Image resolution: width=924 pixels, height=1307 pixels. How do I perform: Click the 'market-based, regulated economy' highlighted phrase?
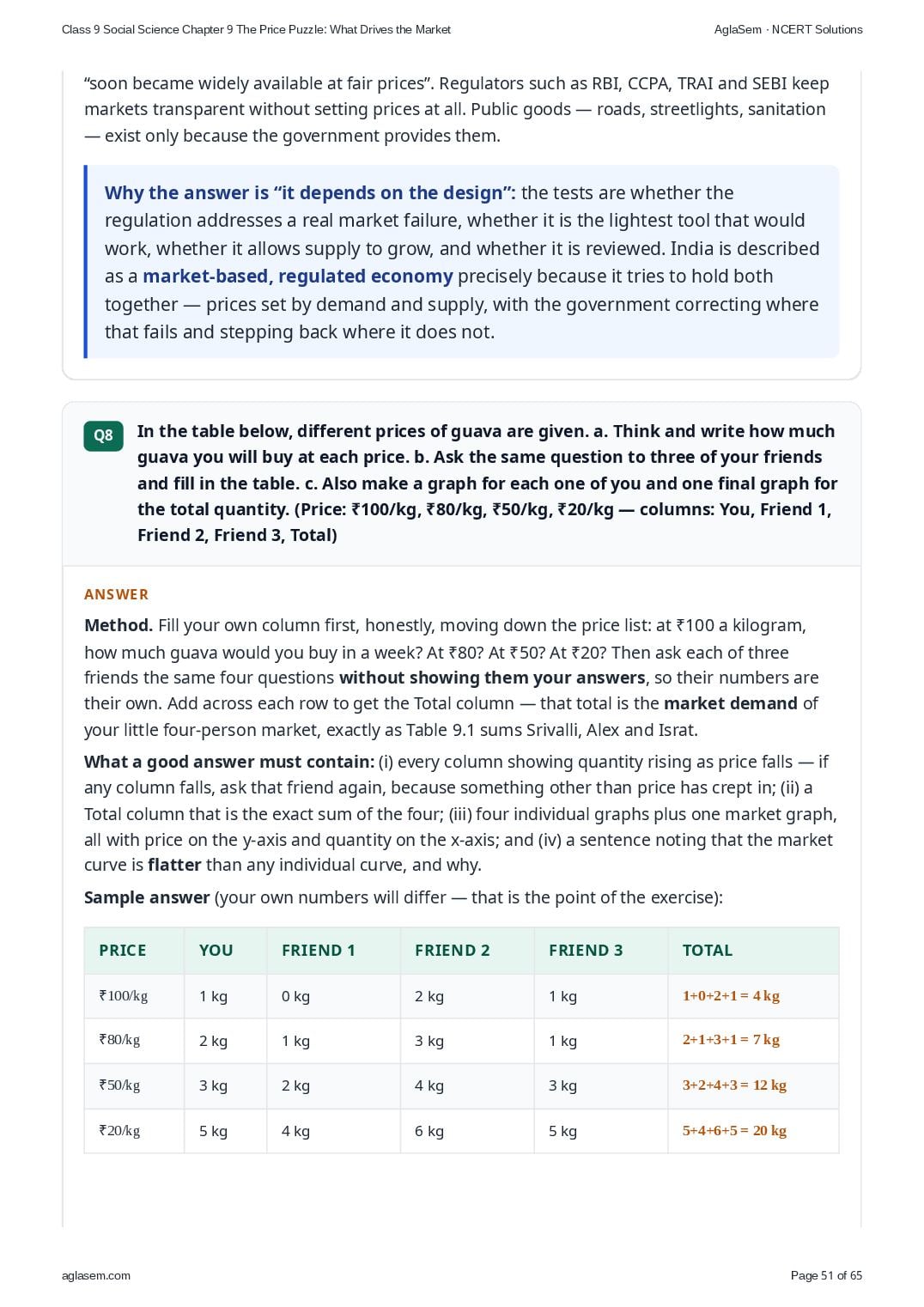[298, 277]
